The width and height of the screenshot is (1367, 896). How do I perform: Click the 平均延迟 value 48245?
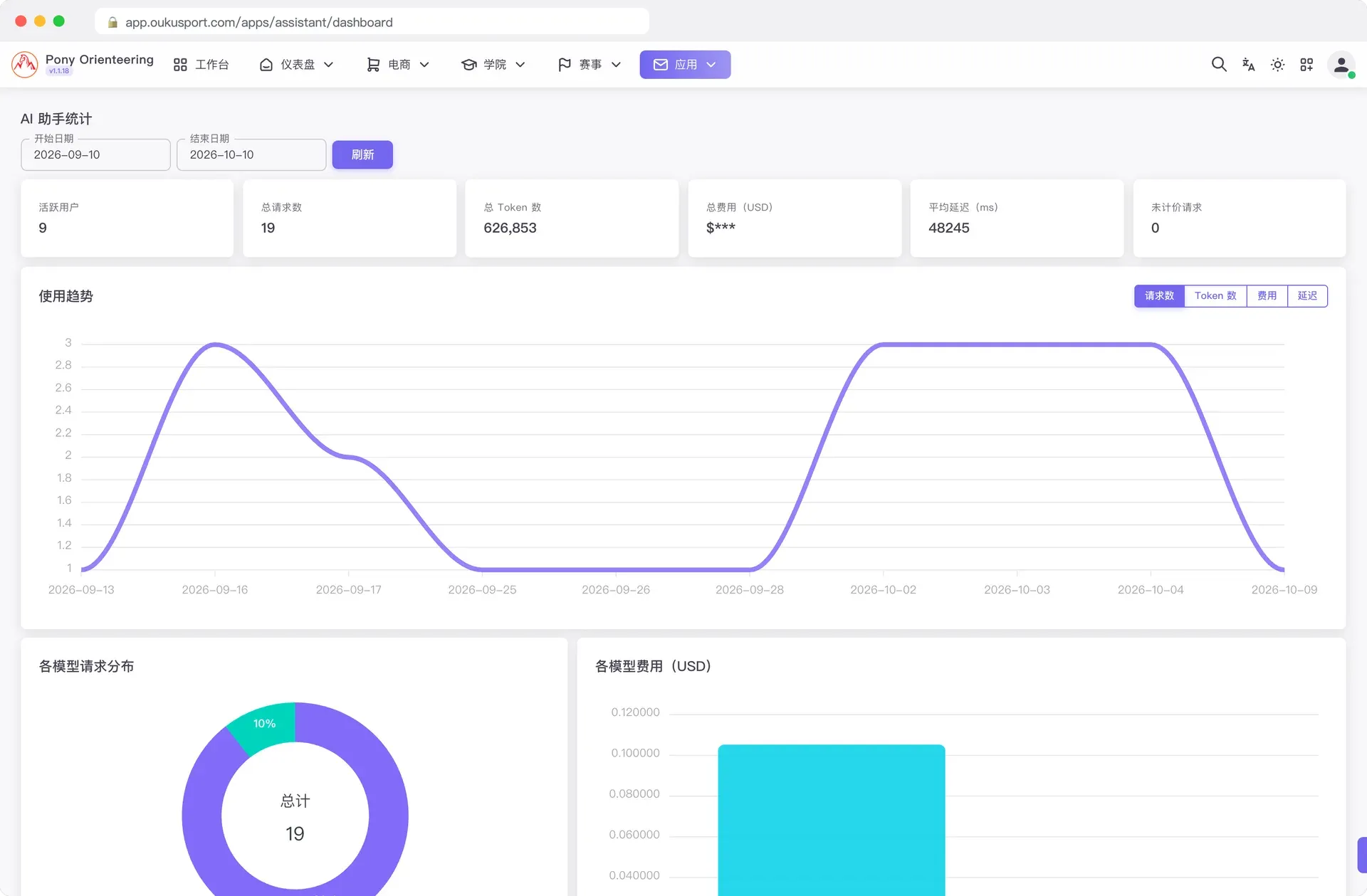click(x=948, y=228)
